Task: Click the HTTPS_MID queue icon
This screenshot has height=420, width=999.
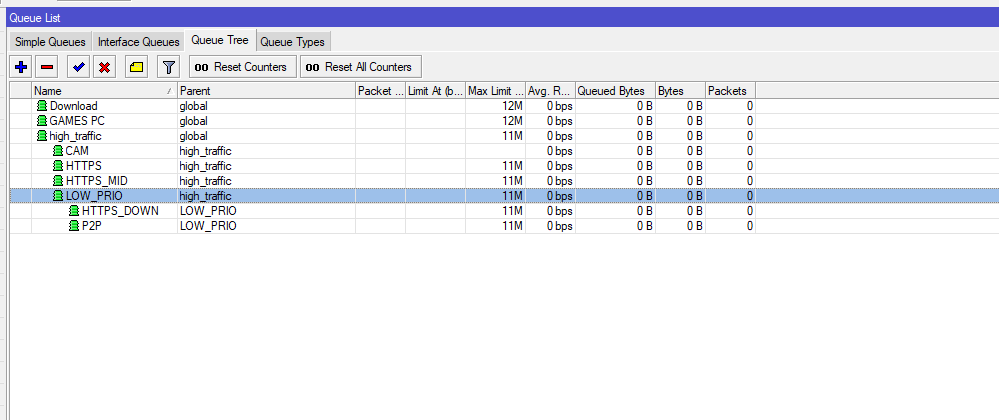Action: [x=58, y=181]
